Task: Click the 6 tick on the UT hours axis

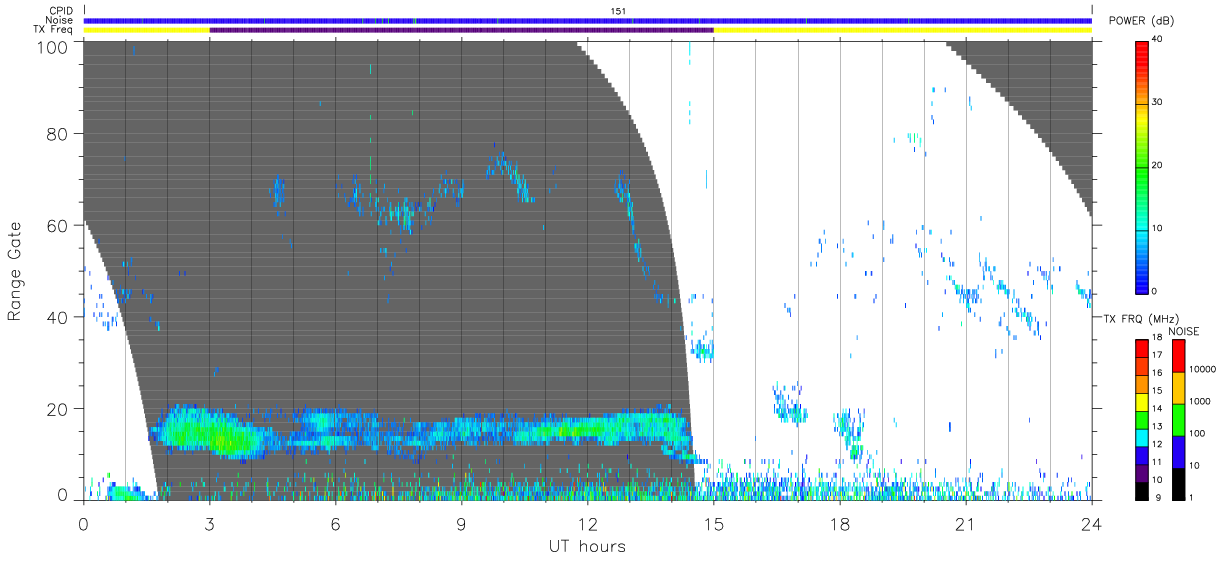Action: click(x=335, y=523)
